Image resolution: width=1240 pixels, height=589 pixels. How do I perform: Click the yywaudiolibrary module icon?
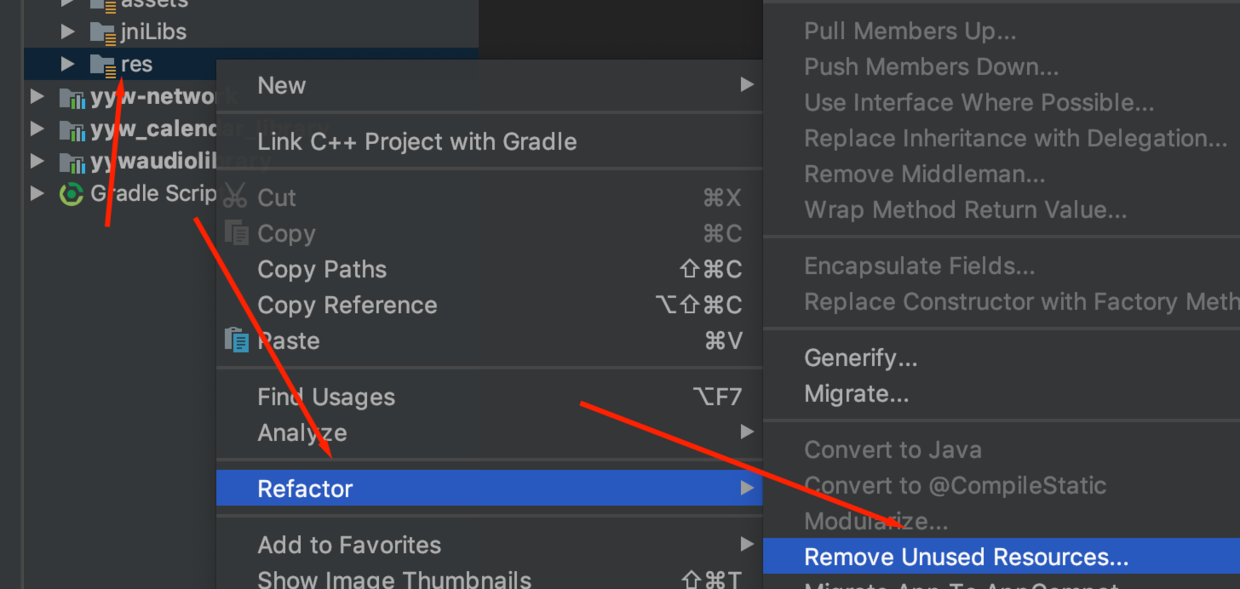72,162
